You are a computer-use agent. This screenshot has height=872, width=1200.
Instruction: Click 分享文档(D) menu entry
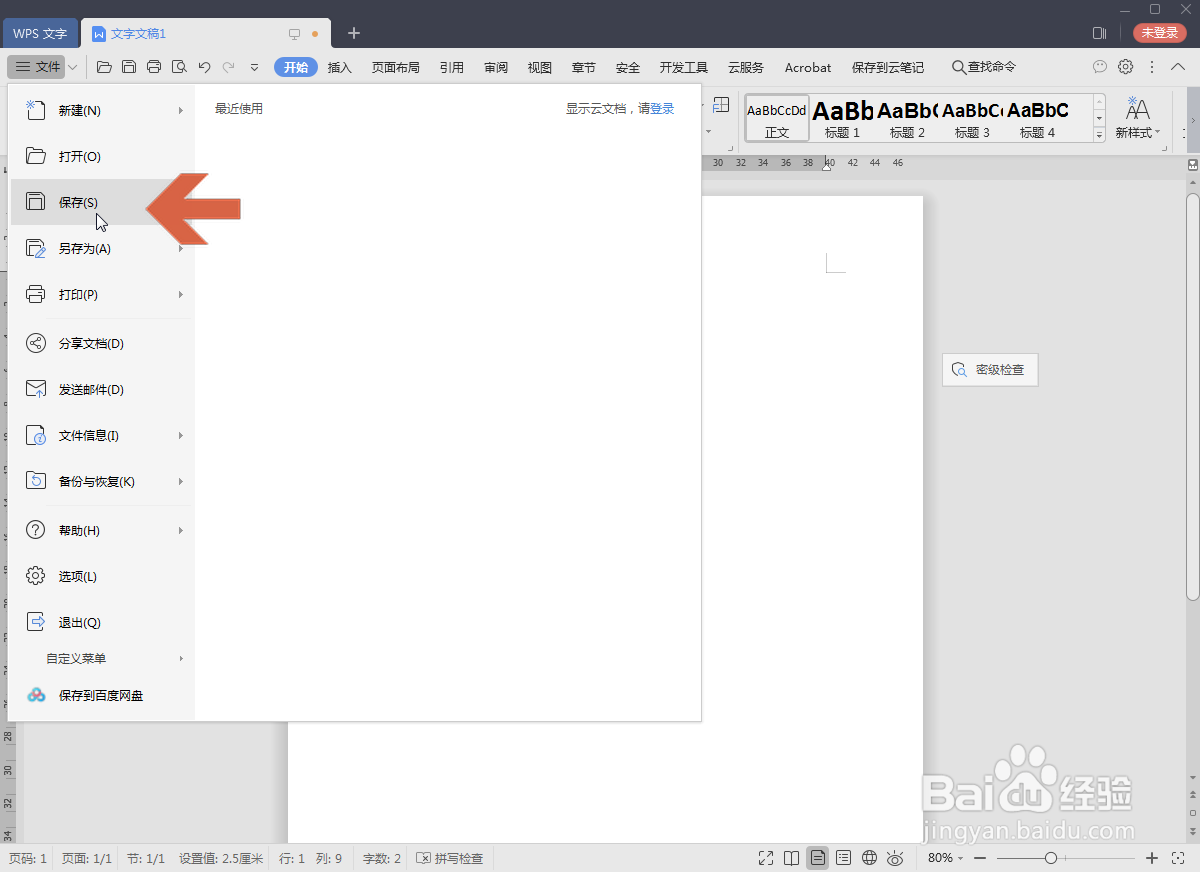pyautogui.click(x=101, y=343)
